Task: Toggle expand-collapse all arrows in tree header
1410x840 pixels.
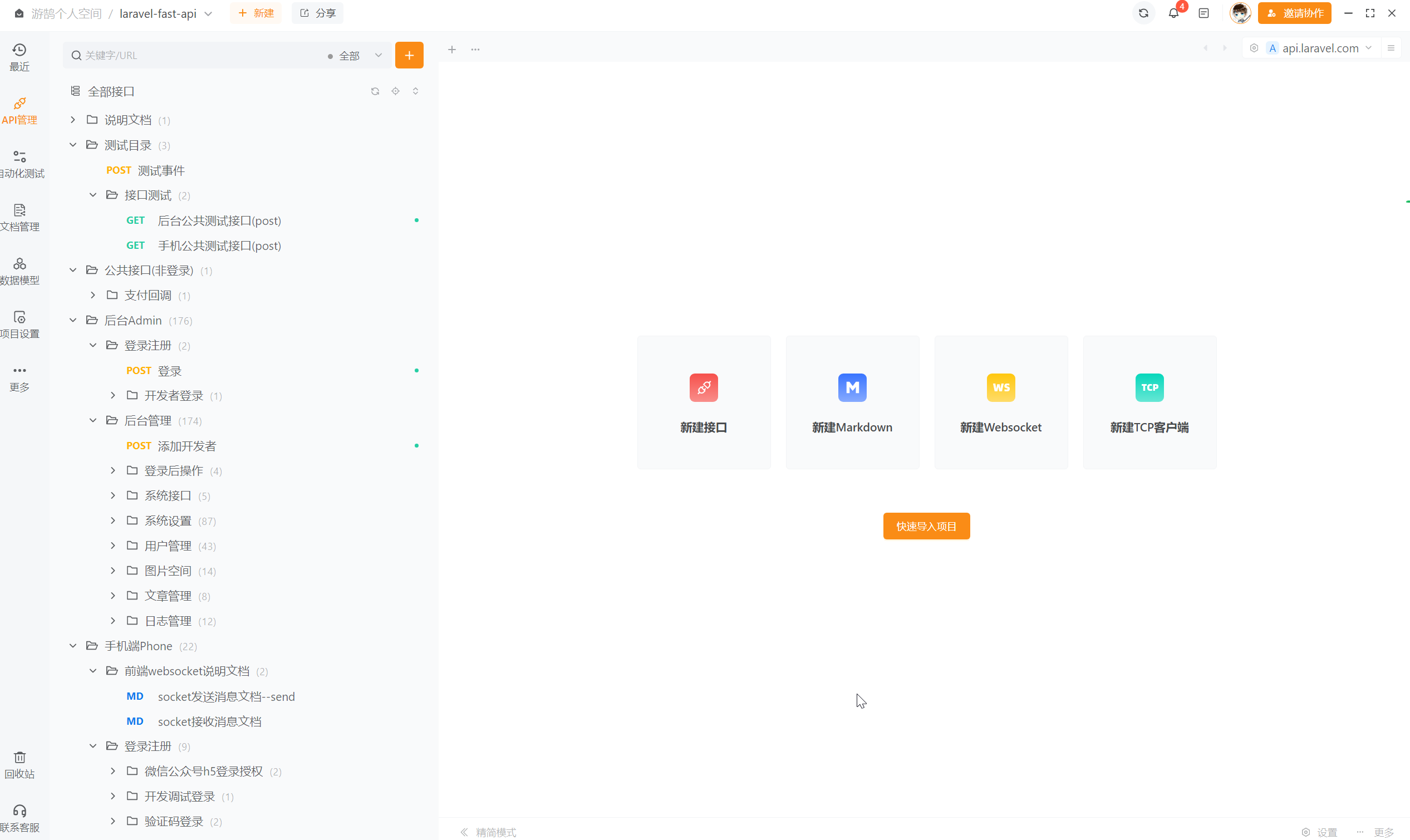Action: 415,91
